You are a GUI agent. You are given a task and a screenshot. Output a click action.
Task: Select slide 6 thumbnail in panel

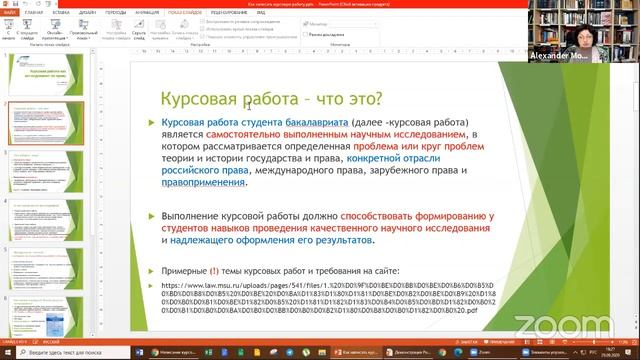(46, 317)
